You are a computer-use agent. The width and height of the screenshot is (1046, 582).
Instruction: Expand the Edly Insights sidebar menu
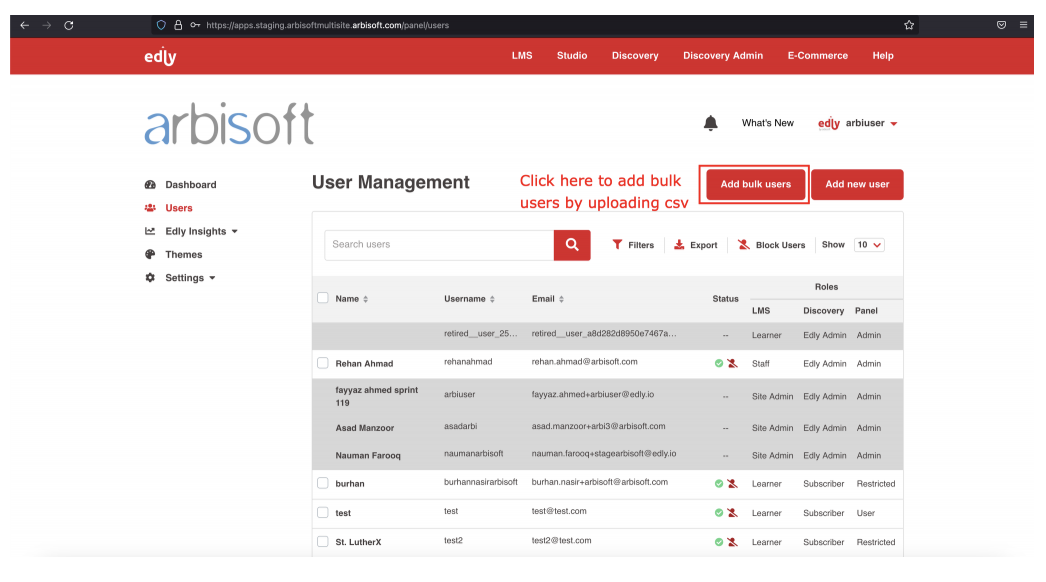click(x=191, y=232)
